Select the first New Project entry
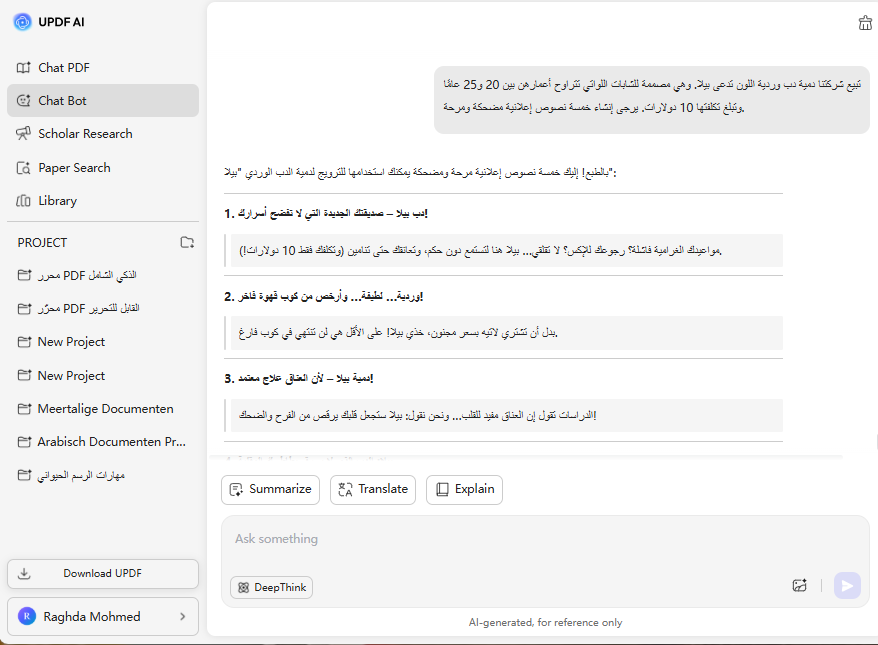Viewport: 878px width, 645px height. tap(71, 342)
